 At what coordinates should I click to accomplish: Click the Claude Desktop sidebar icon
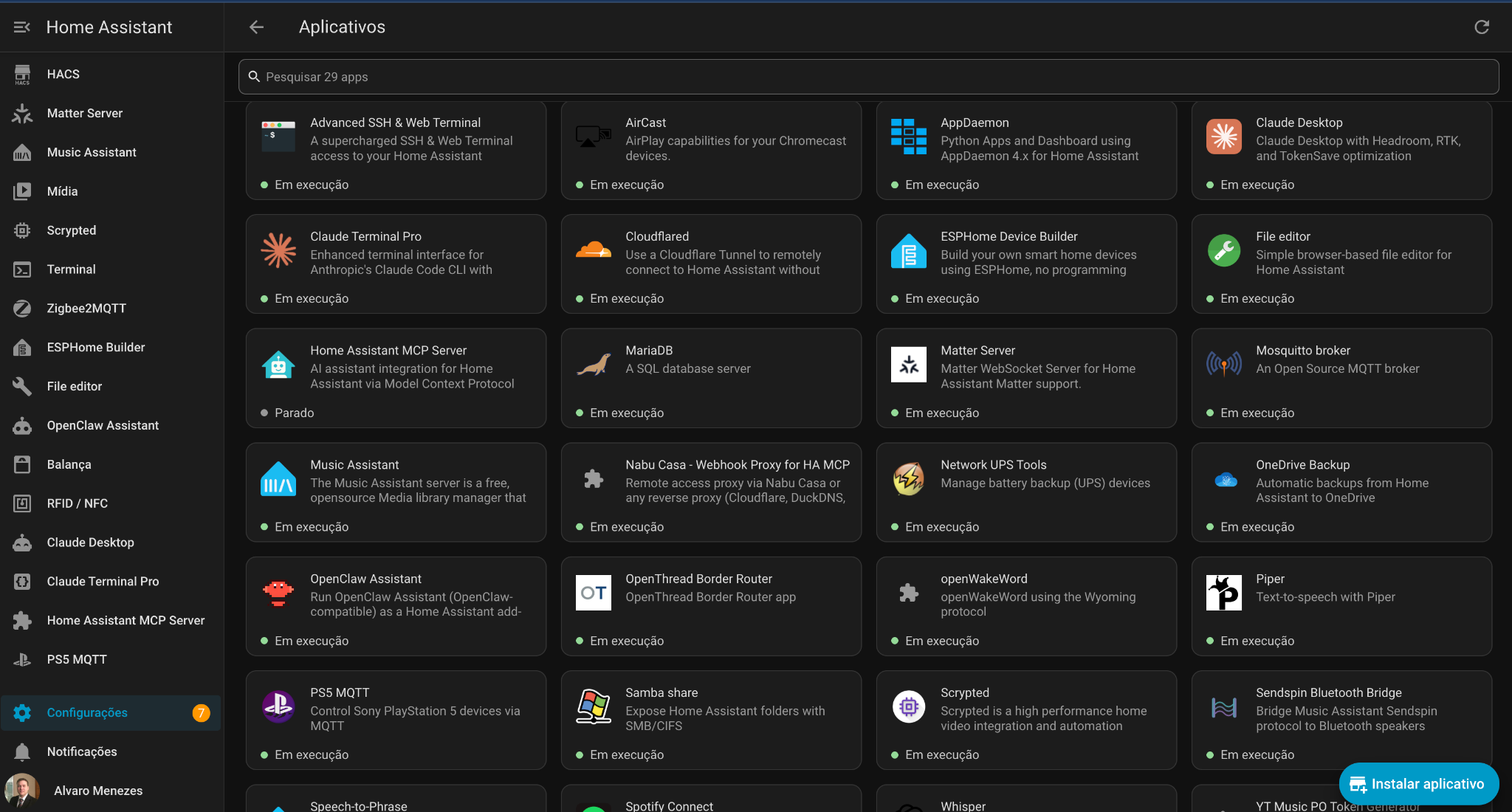coord(22,543)
